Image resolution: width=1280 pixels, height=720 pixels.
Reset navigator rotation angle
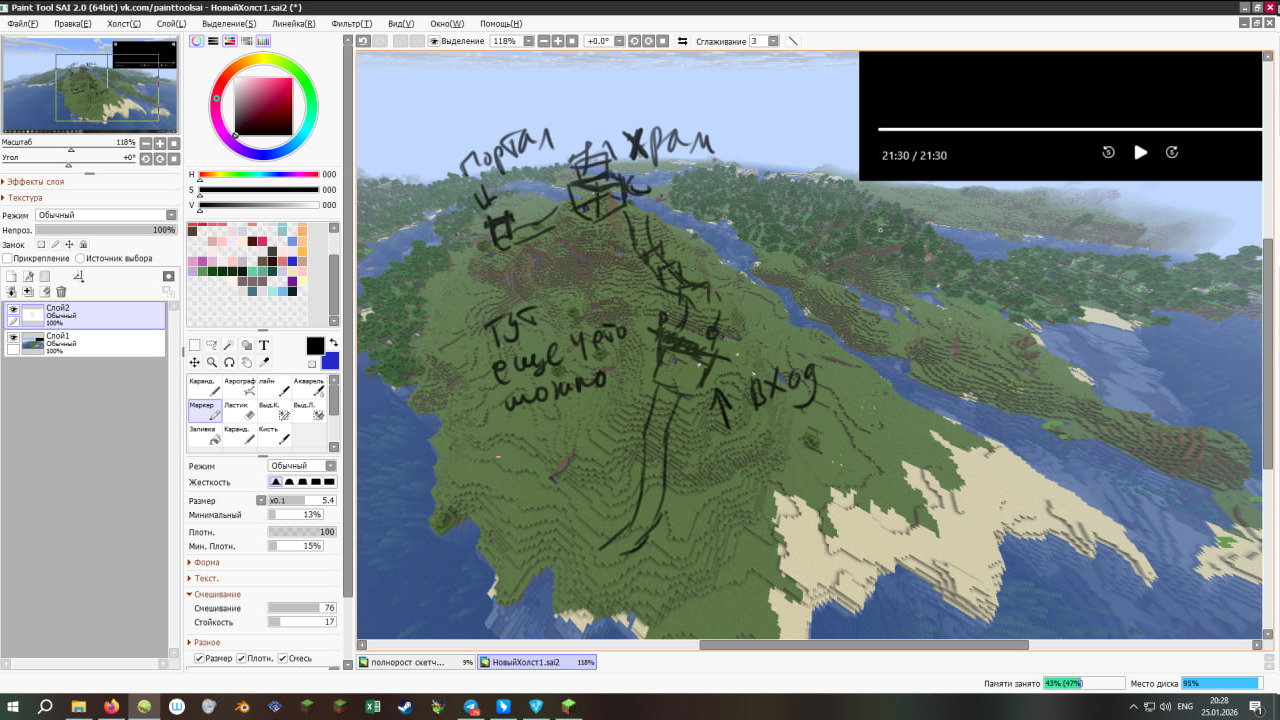(174, 159)
